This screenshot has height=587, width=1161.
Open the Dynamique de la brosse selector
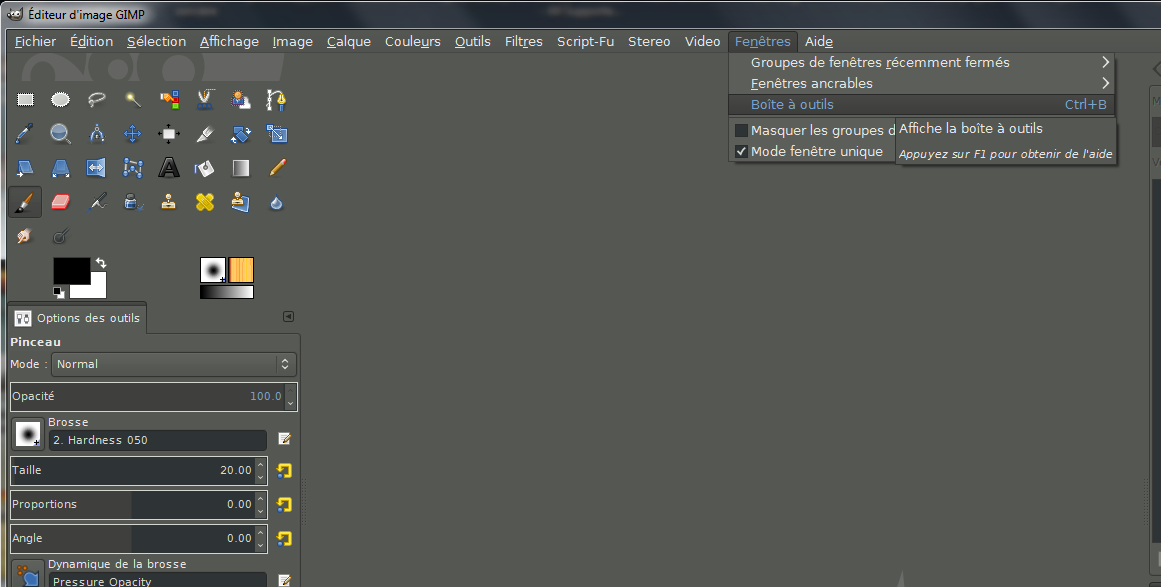[x=28, y=575]
